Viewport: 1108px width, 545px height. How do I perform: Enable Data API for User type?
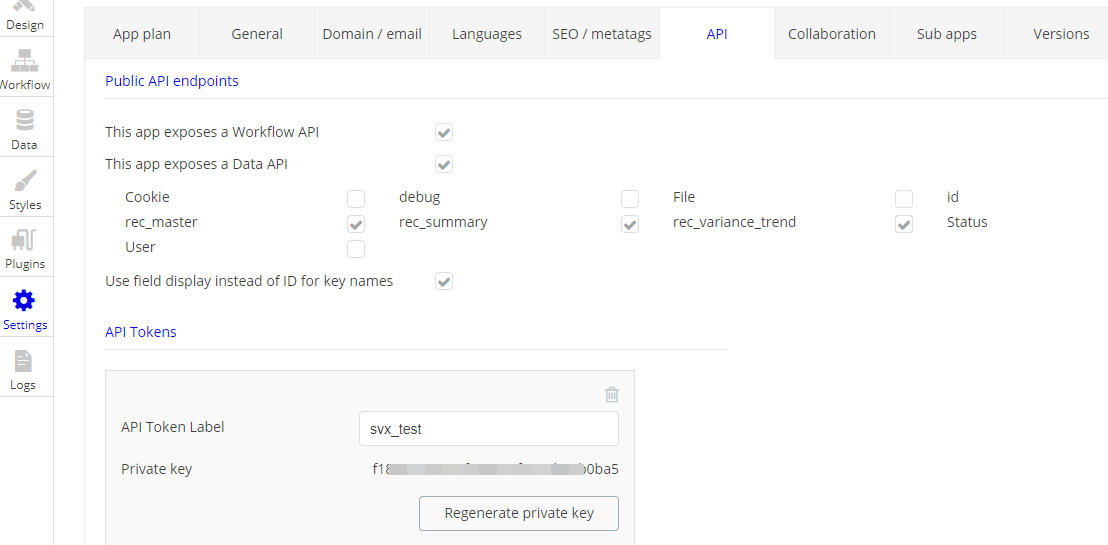355,248
